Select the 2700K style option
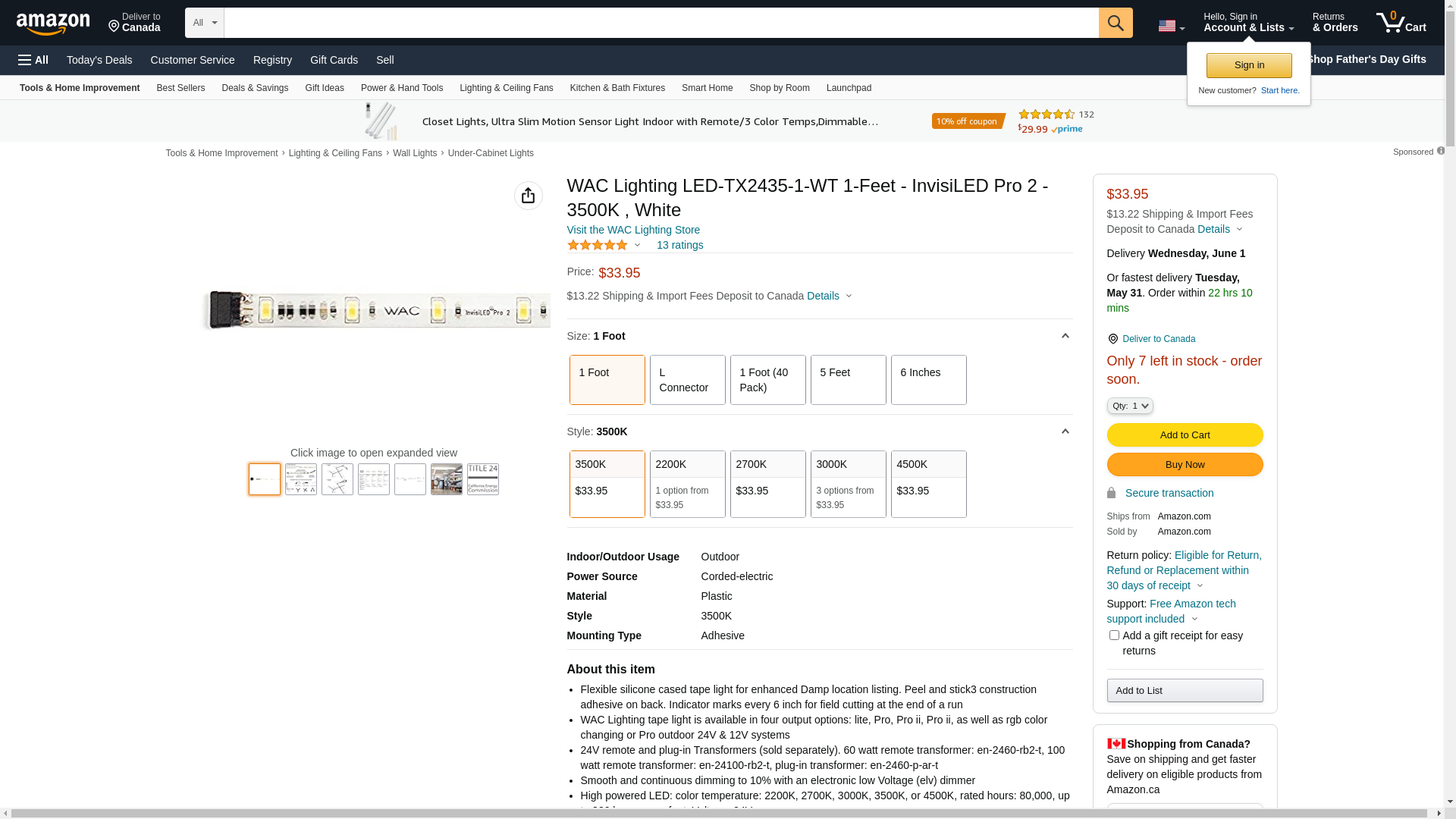Image resolution: width=1456 pixels, height=819 pixels. coord(767,484)
